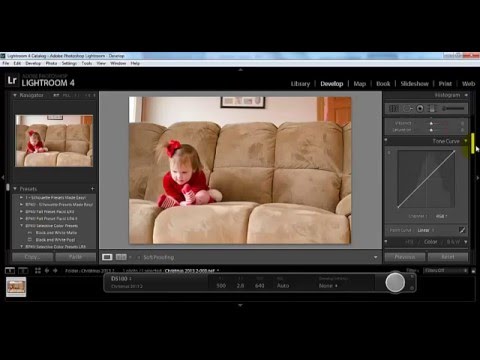Click the Lightroom Lr logo

click(12, 80)
